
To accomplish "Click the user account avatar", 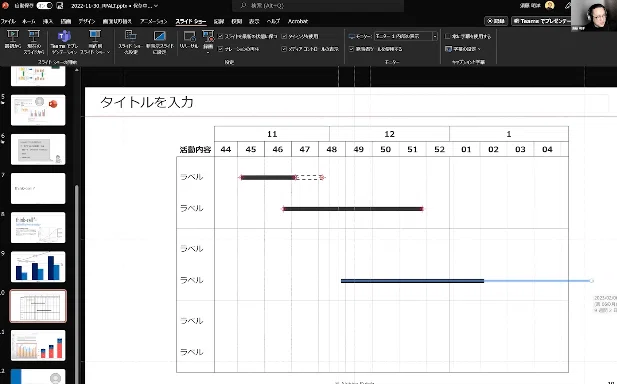I will coord(549,6).
